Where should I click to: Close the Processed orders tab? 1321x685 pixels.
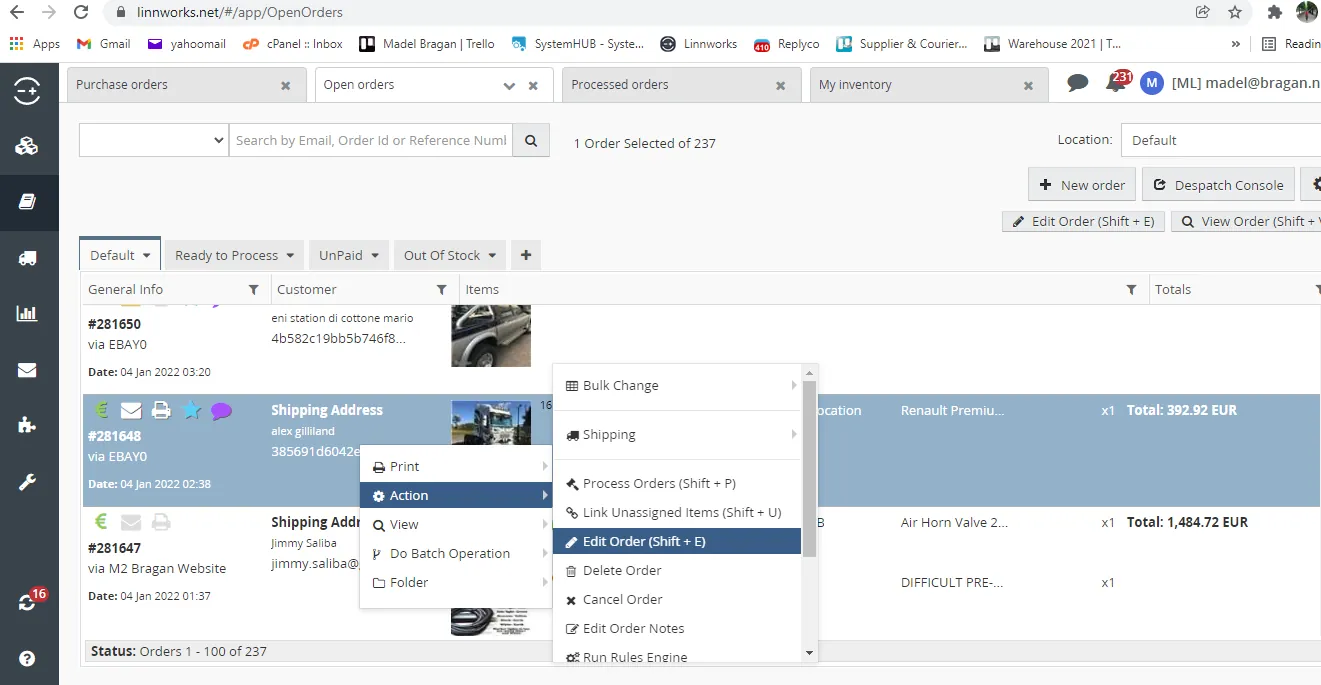tap(781, 86)
